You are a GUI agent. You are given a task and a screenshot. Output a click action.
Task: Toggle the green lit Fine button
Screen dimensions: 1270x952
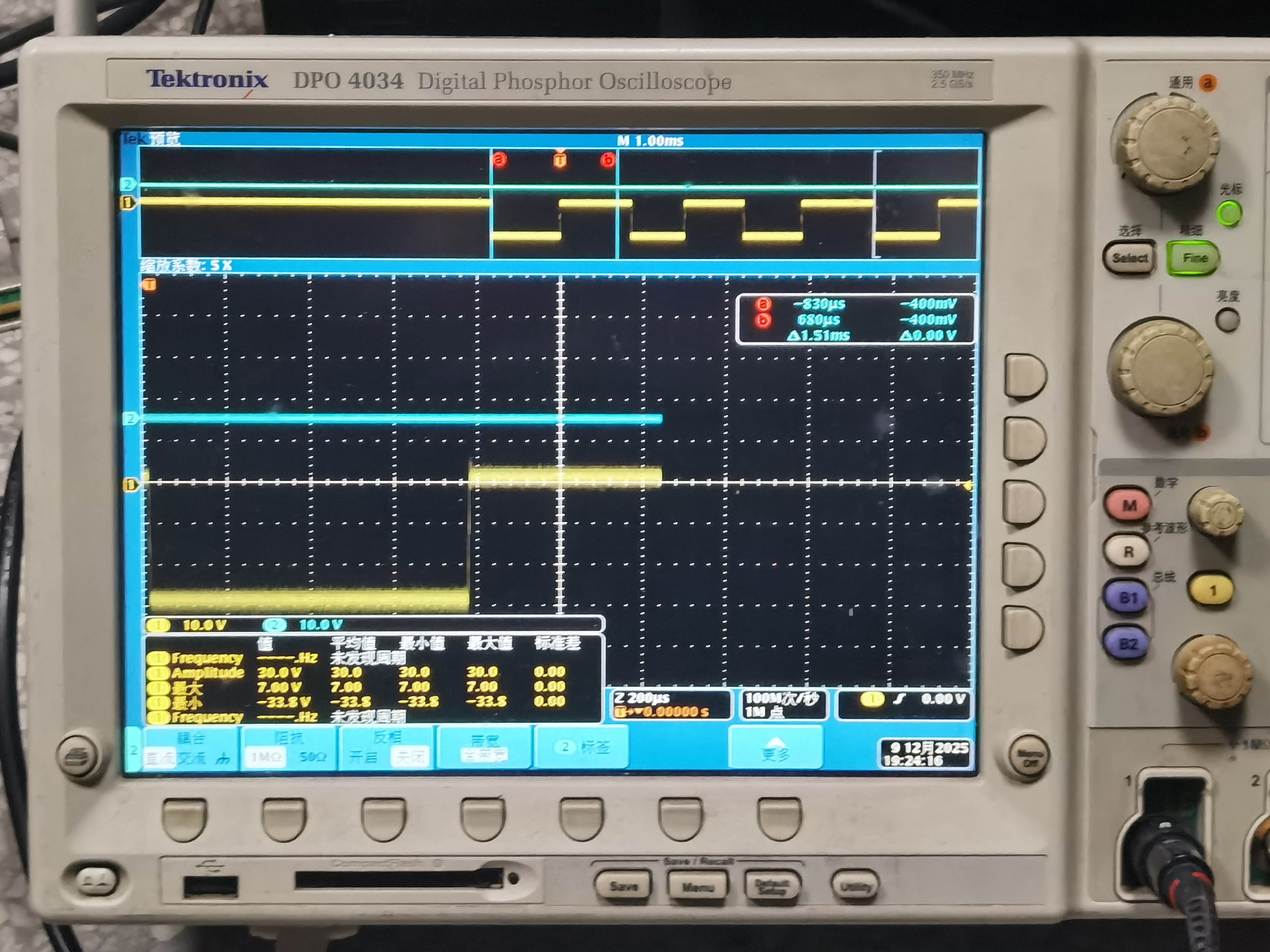[1194, 258]
